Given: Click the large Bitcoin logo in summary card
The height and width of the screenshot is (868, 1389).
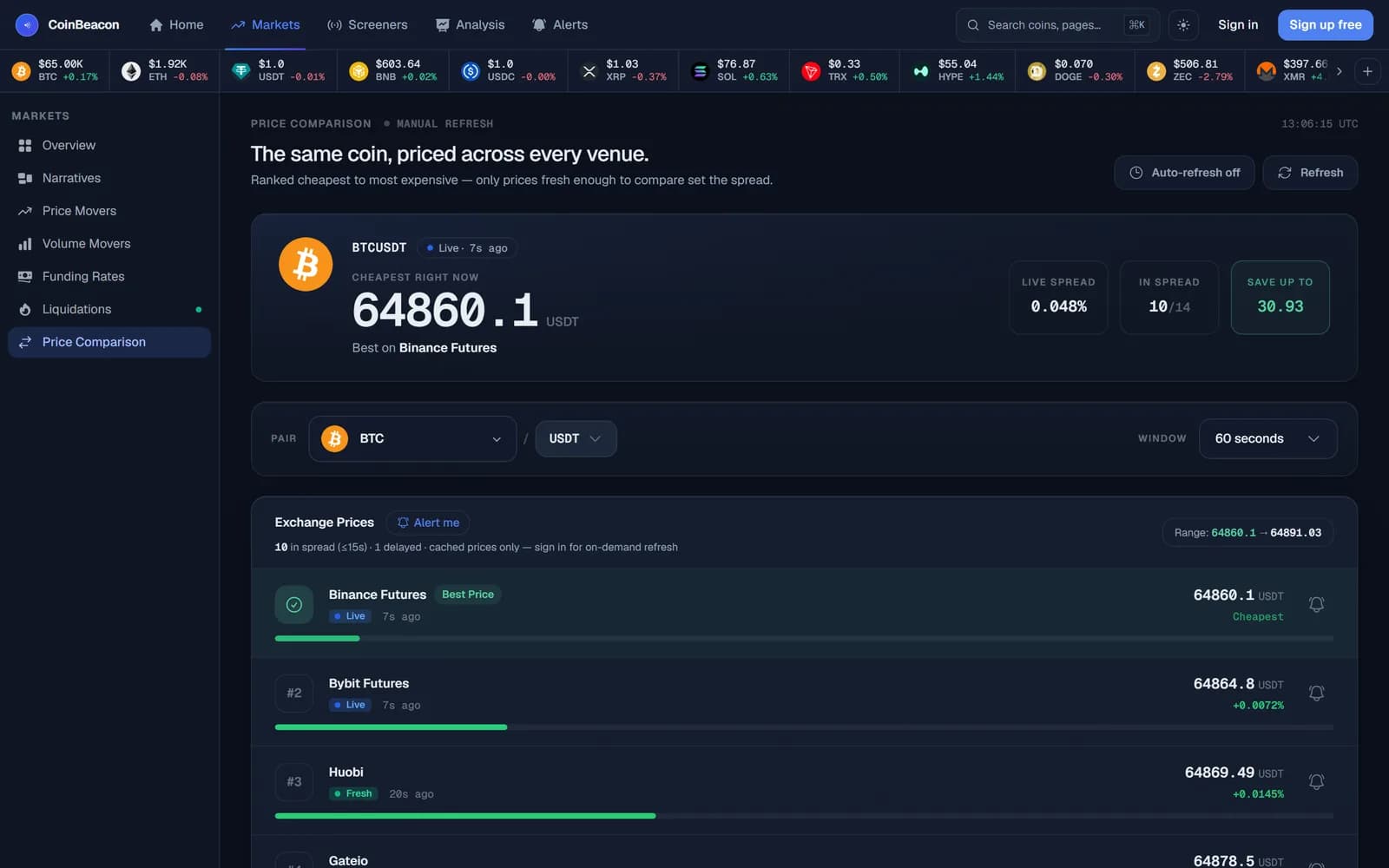Looking at the screenshot, I should point(306,264).
